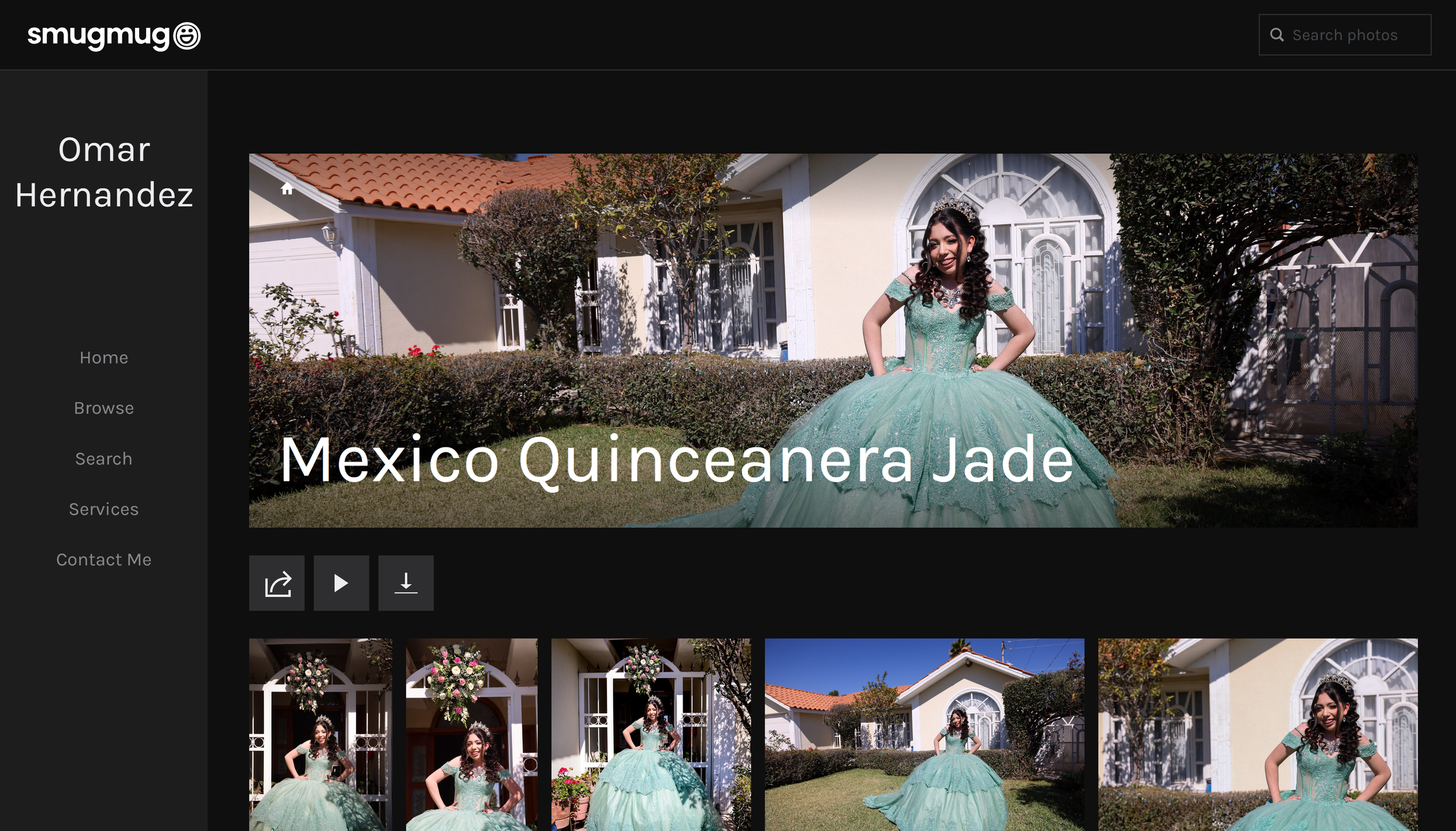Open the Services sidebar page
The width and height of the screenshot is (1456, 831).
104,509
